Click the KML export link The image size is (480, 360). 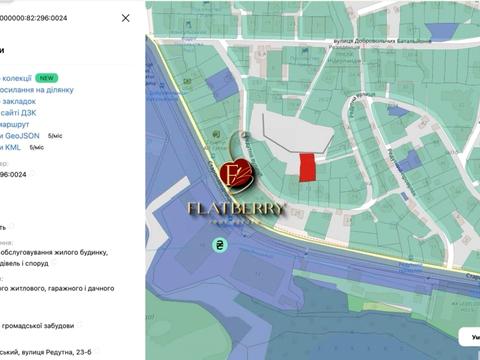pos(10,147)
